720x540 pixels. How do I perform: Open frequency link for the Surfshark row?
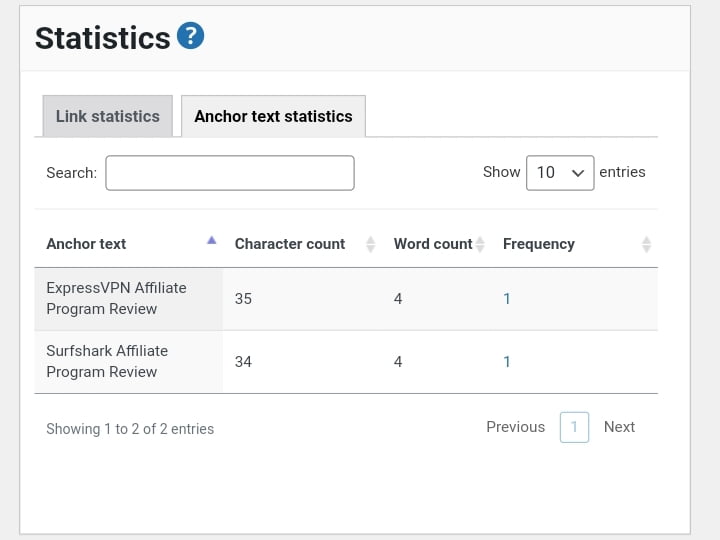506,362
